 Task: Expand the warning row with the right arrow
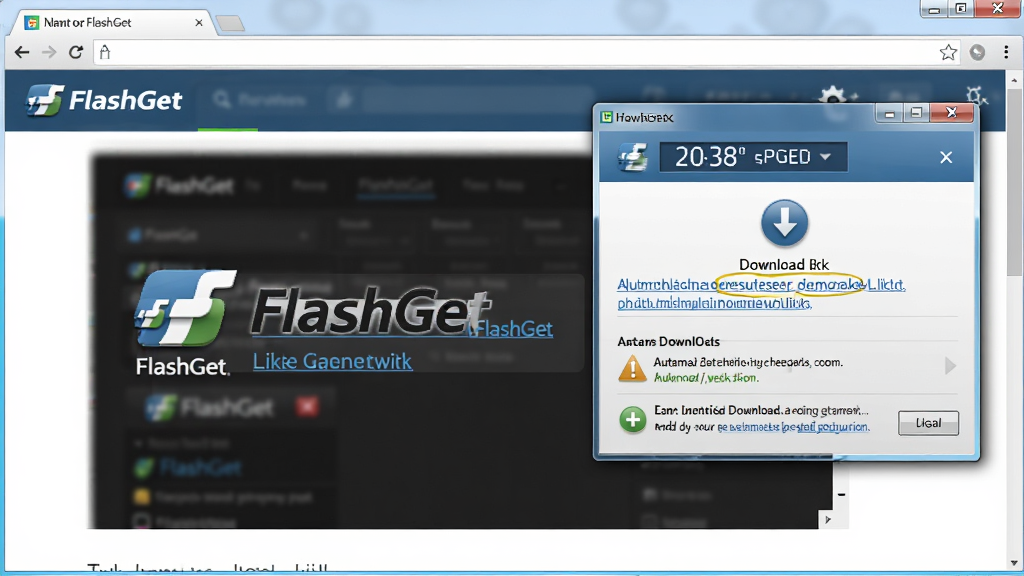950,366
